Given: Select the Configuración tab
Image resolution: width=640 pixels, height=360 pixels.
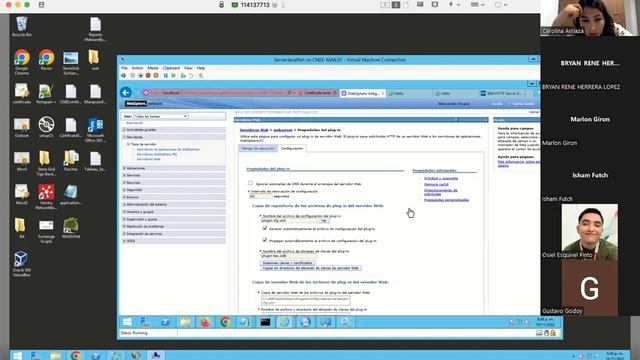Looking at the screenshot, I should pyautogui.click(x=292, y=149).
